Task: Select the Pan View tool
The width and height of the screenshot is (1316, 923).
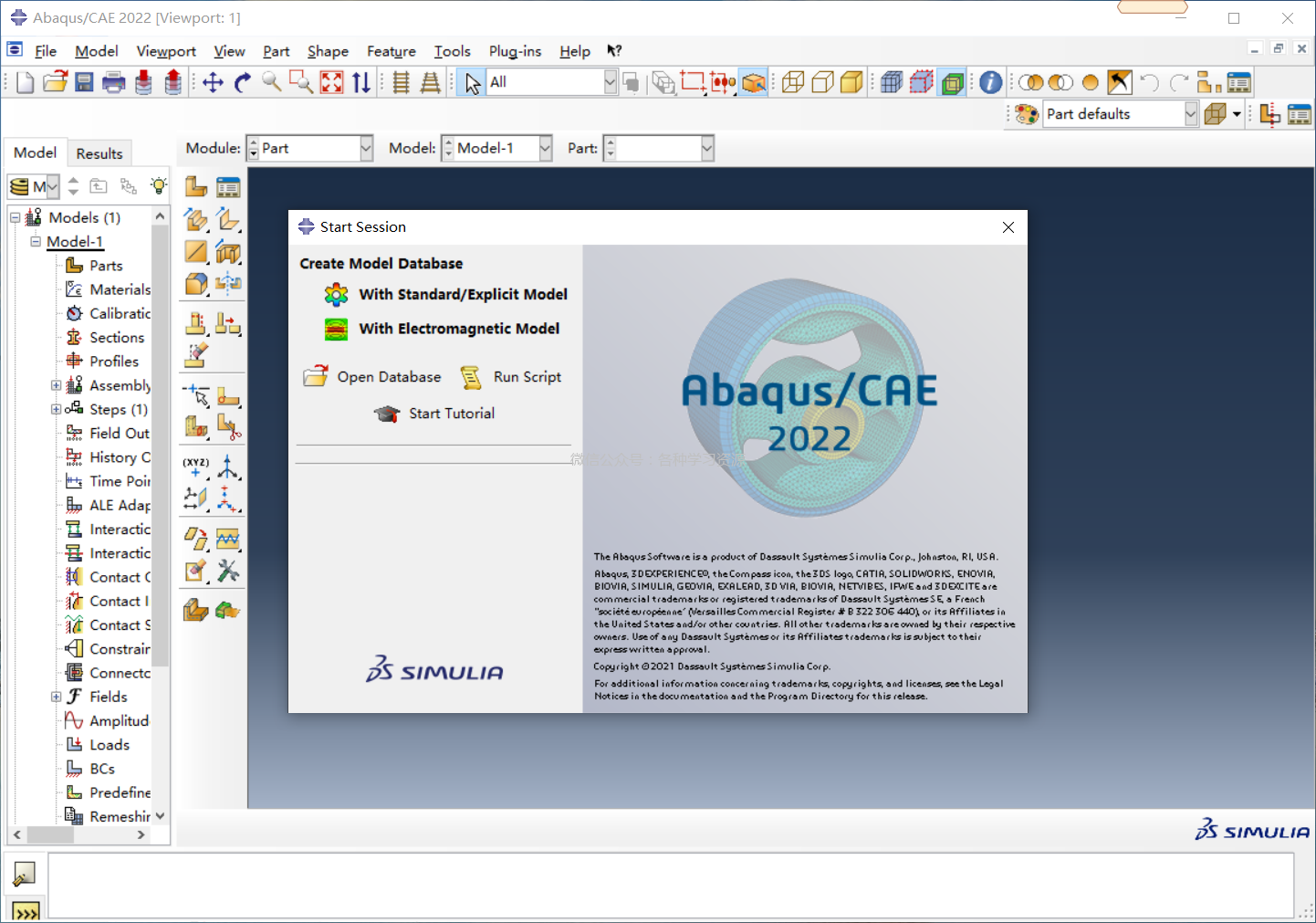Action: [213, 83]
